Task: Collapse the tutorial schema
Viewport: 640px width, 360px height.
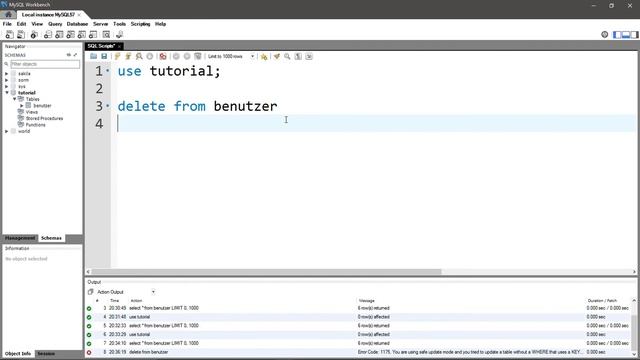Action: 7,93
